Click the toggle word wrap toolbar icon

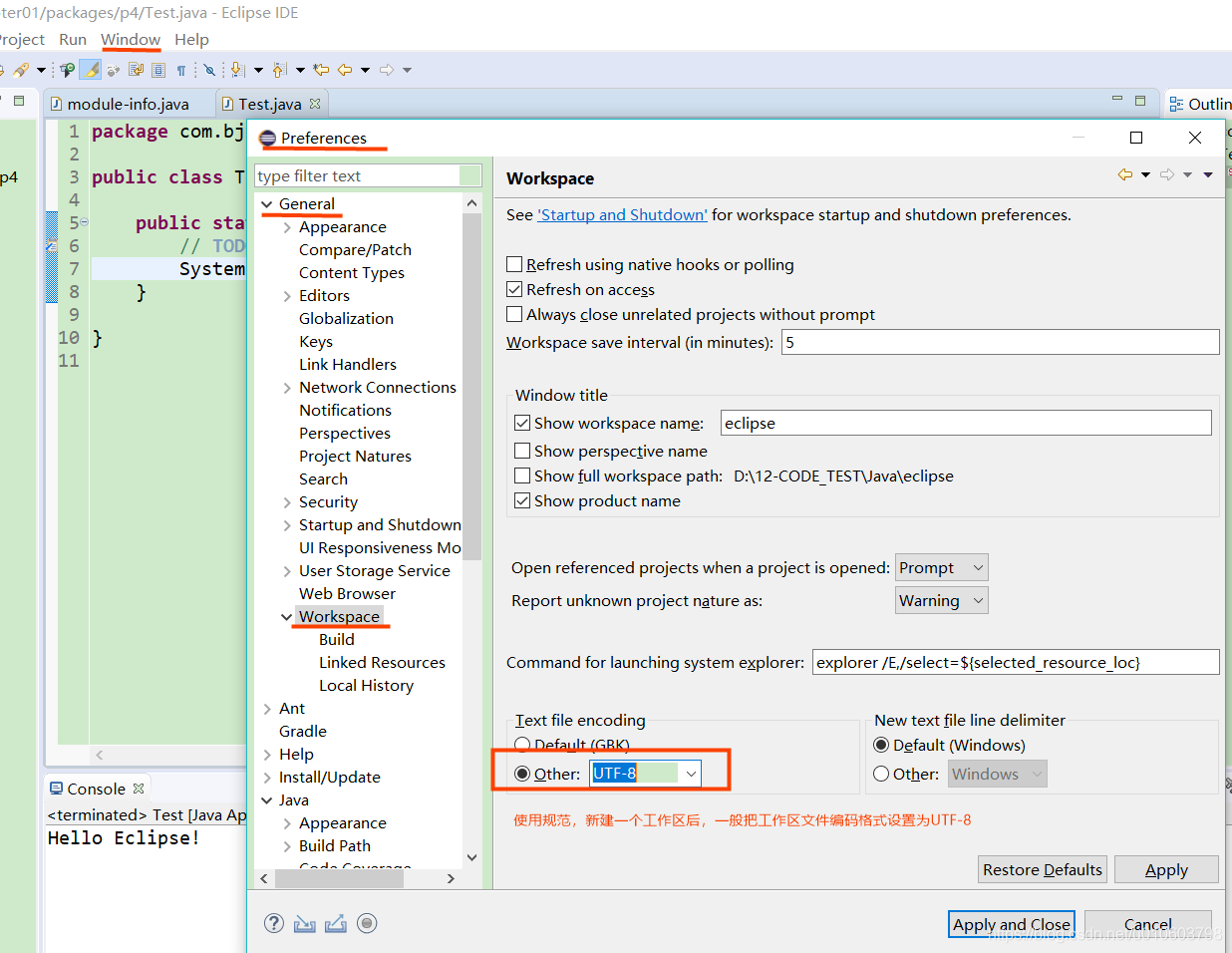point(136,70)
